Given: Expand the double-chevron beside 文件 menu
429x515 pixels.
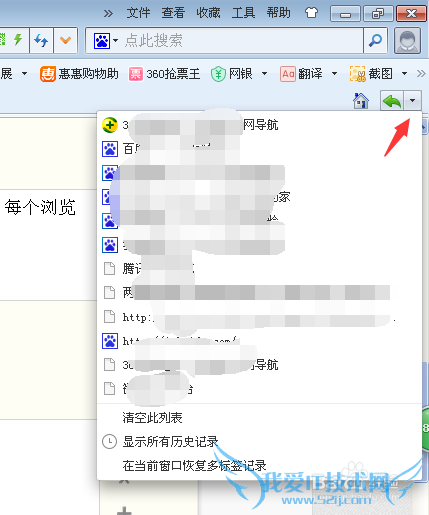Looking at the screenshot, I should (x=108, y=14).
